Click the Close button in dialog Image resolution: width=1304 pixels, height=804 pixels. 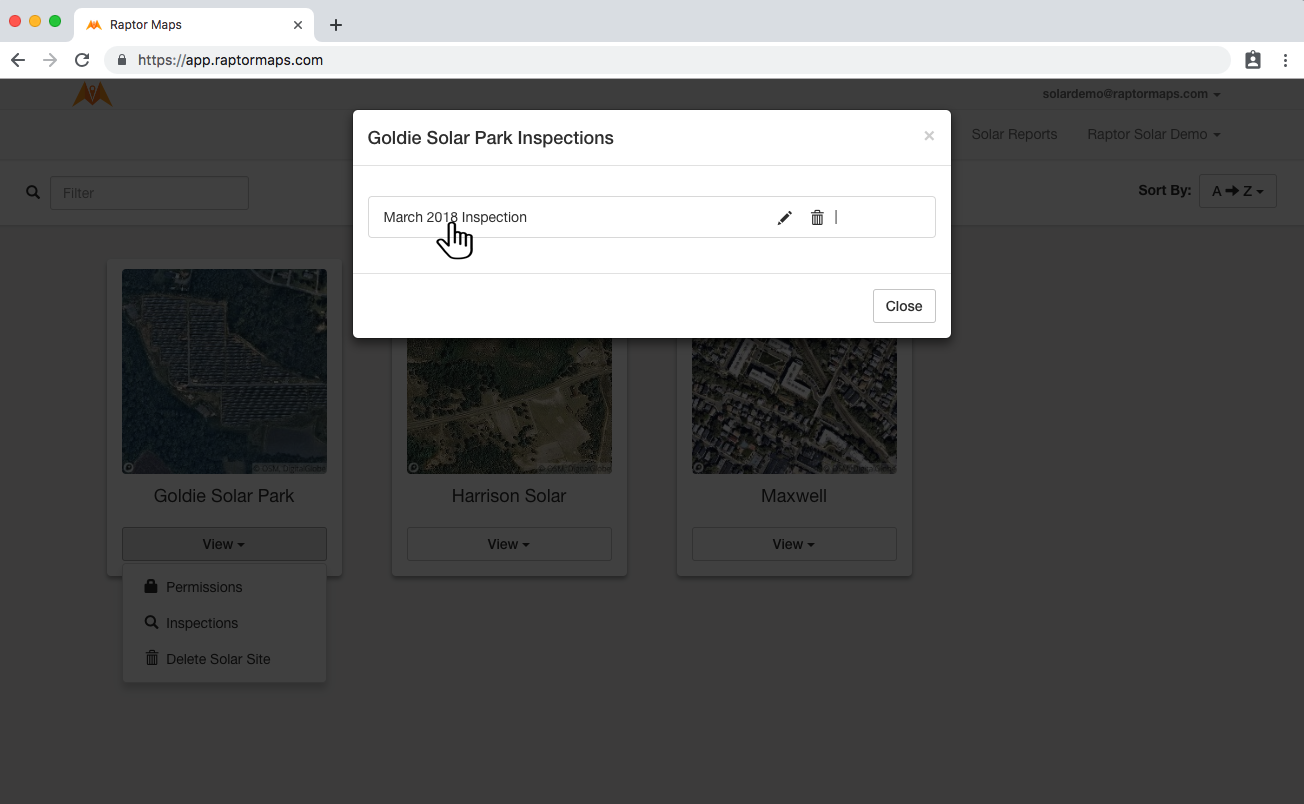pos(904,306)
